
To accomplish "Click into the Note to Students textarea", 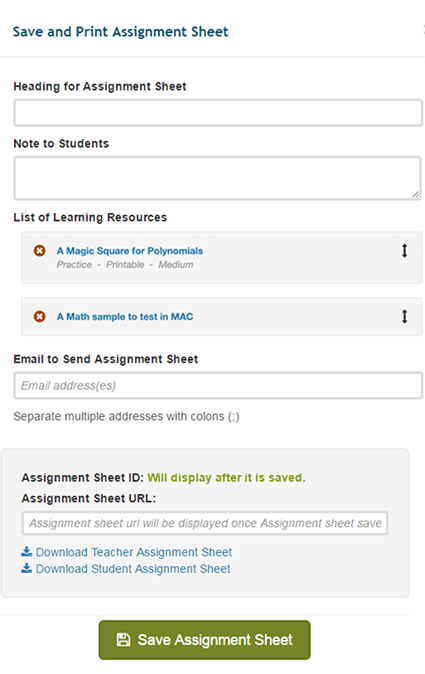I will click(x=217, y=178).
